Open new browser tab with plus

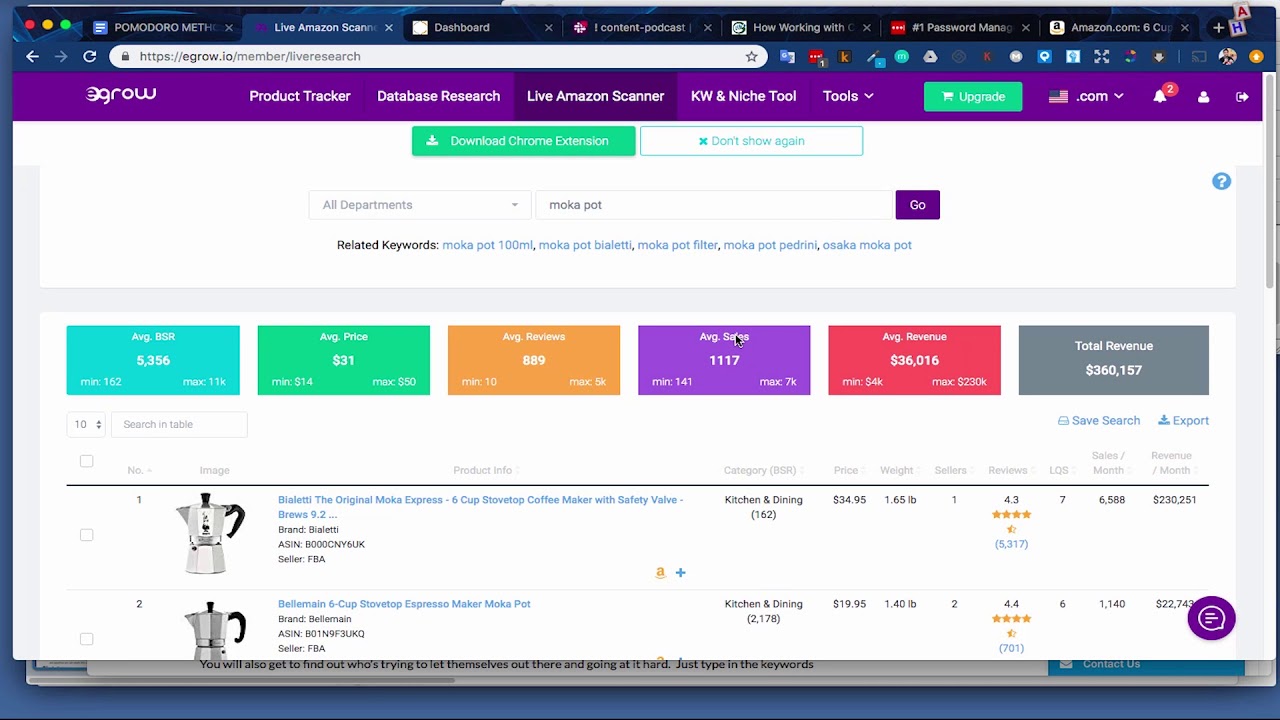[x=1218, y=28]
